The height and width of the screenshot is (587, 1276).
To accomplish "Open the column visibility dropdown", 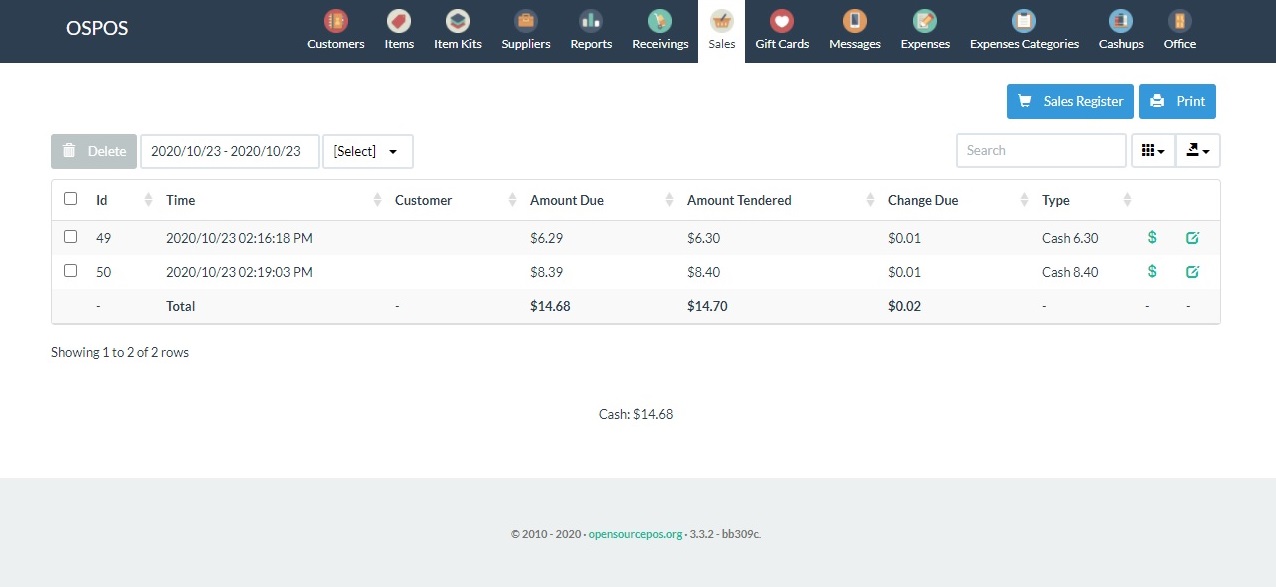I will tap(1152, 150).
